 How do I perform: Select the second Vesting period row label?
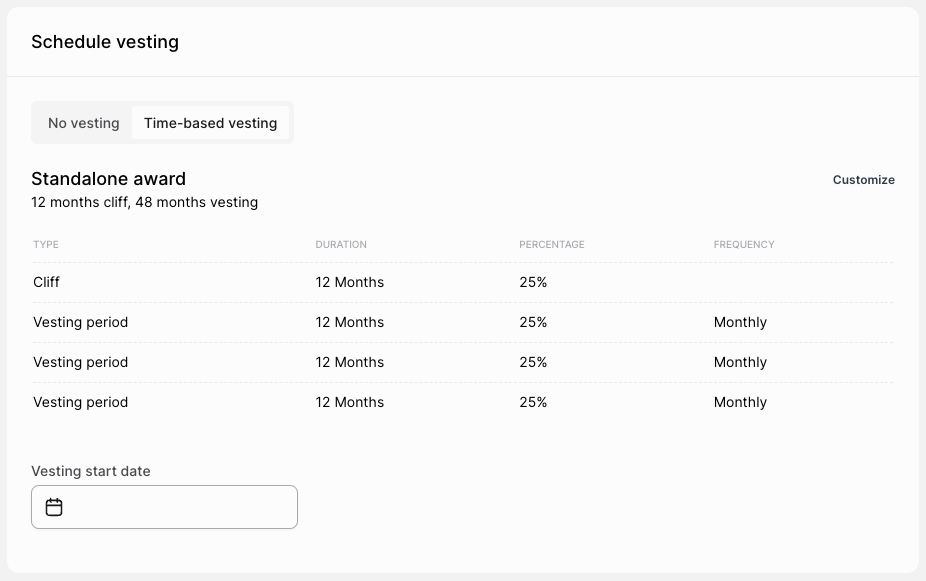click(80, 362)
